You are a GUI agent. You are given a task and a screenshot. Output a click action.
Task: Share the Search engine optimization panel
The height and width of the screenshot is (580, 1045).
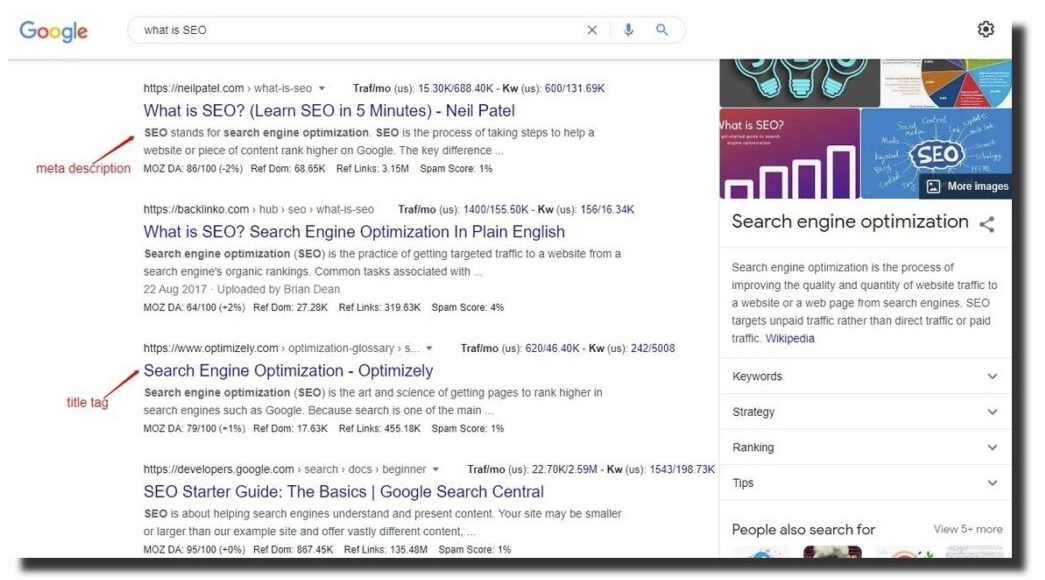pos(987,225)
